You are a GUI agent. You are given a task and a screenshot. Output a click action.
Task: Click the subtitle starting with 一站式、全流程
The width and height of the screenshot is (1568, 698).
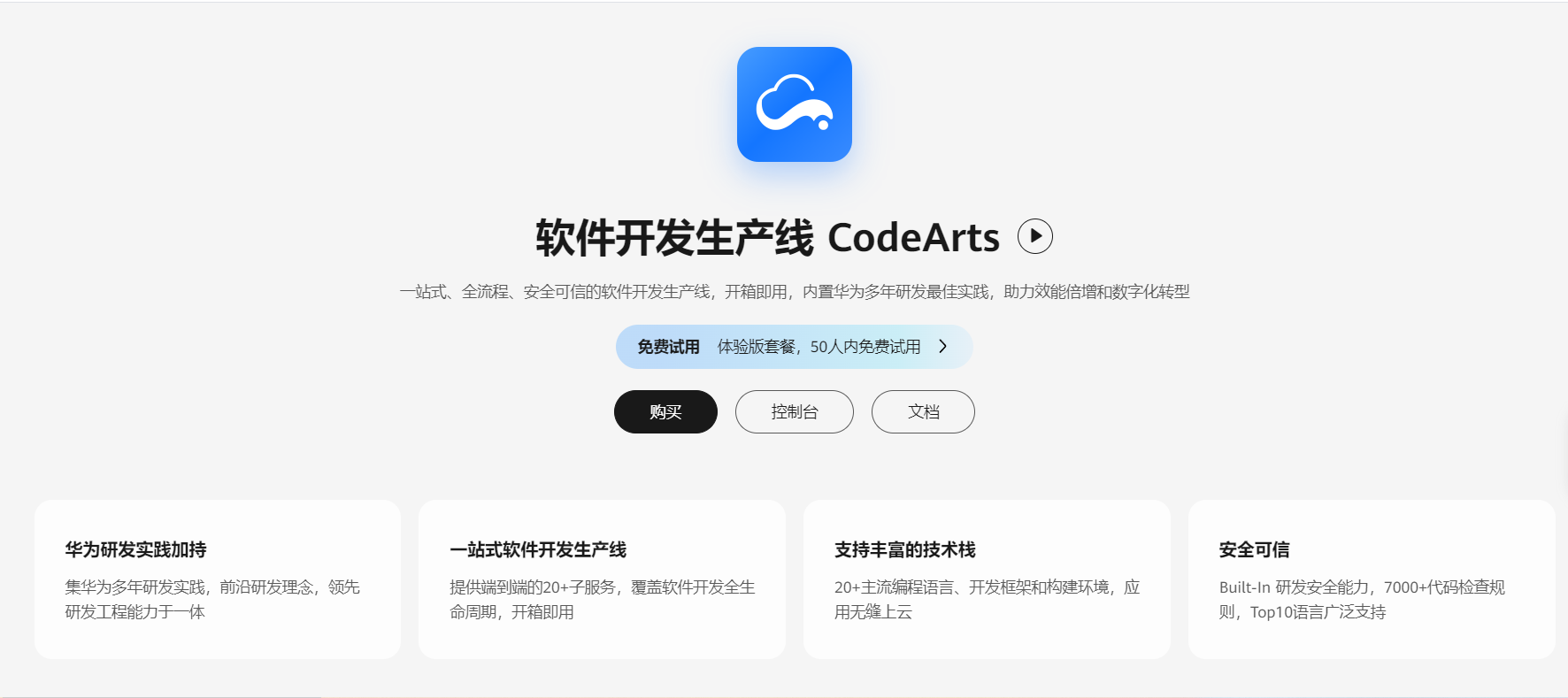794,292
